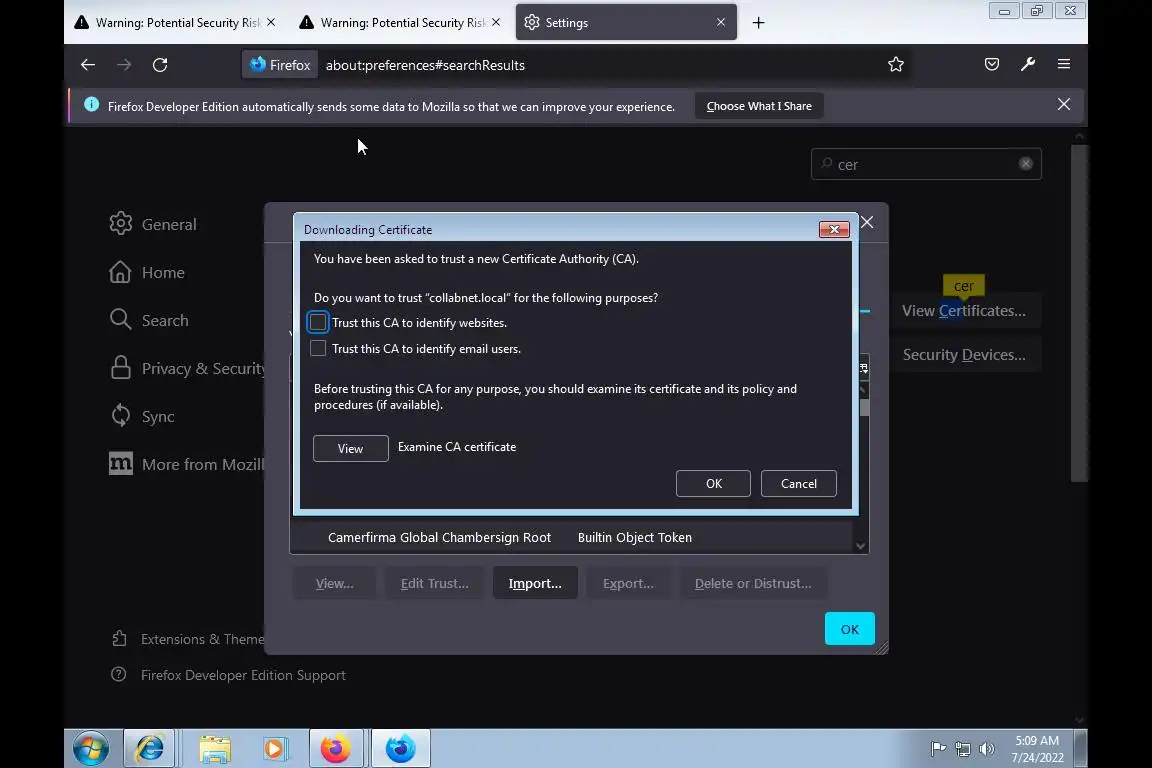The height and width of the screenshot is (768, 1152).
Task: Open Windows Explorer folder from taskbar
Action: [x=215, y=749]
